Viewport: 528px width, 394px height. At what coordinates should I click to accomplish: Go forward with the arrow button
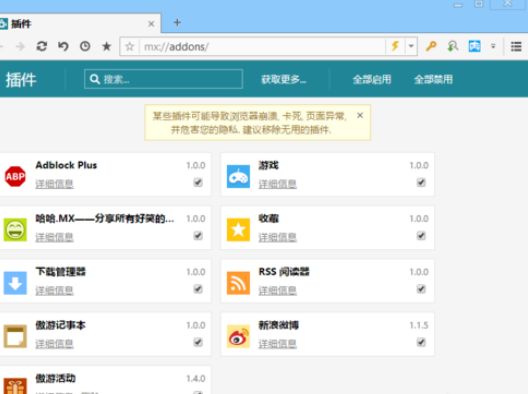20,46
